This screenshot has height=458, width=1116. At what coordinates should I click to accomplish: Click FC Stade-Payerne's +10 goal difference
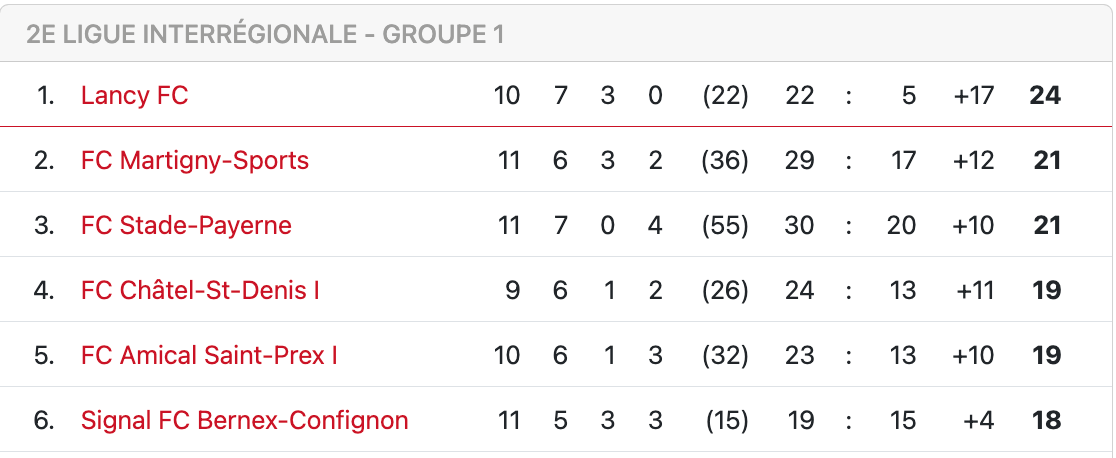(x=973, y=226)
